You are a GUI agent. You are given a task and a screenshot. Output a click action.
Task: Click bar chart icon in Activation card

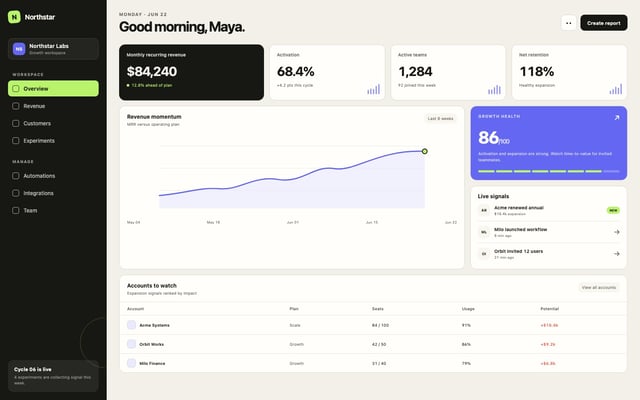coord(373,89)
